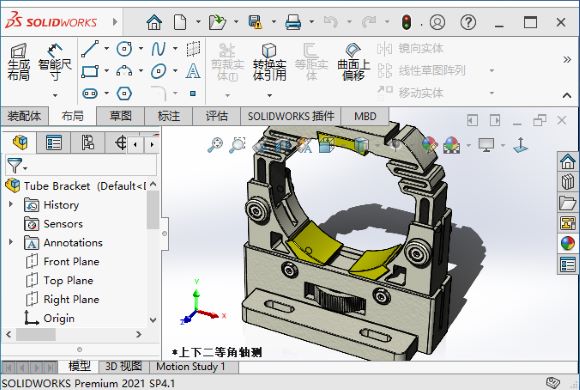This screenshot has width=580, height=390.
Task: Open dropdown arrow next to New document
Action: [x=198, y=21]
